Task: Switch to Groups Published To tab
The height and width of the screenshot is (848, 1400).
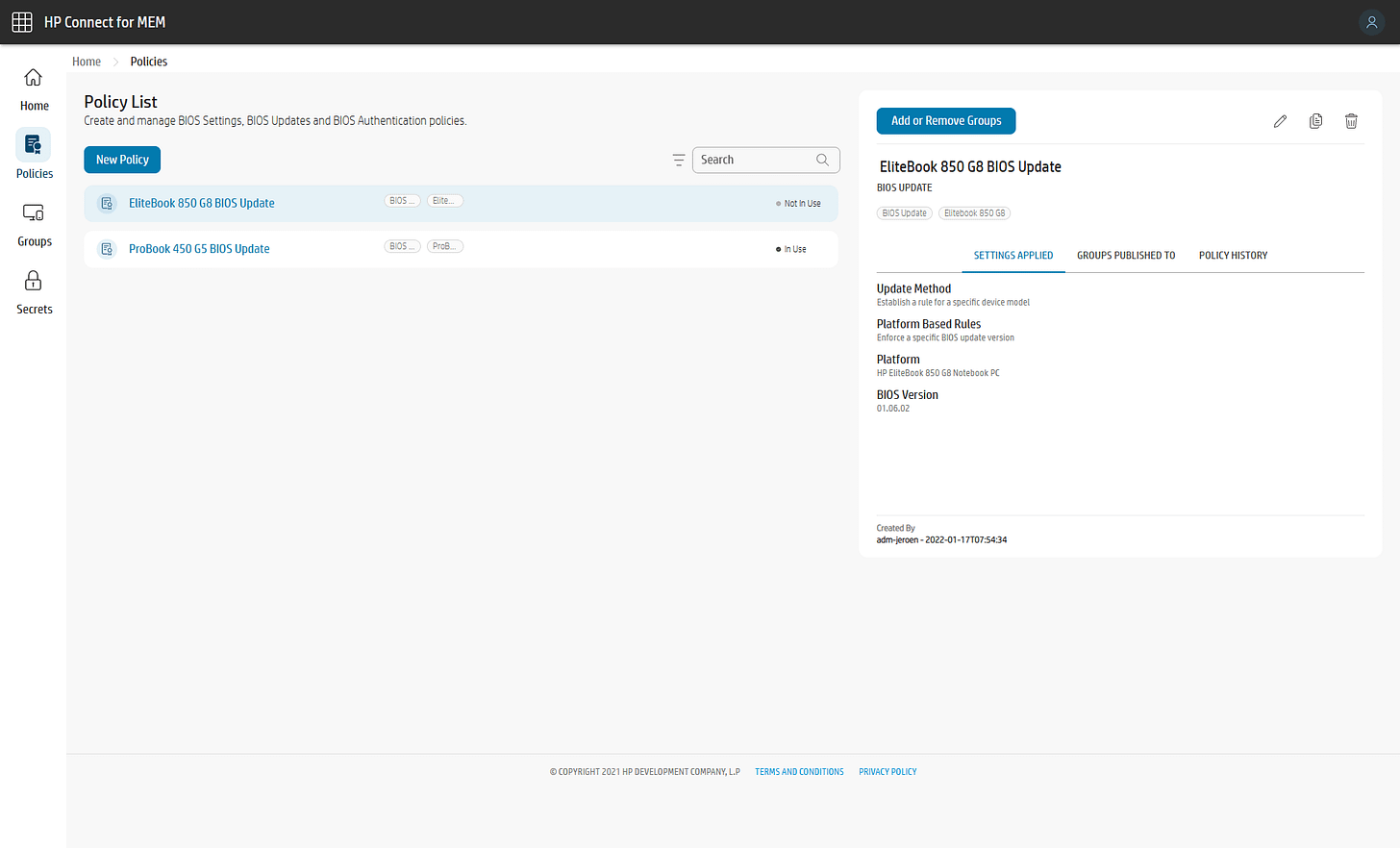Action: [1126, 256]
